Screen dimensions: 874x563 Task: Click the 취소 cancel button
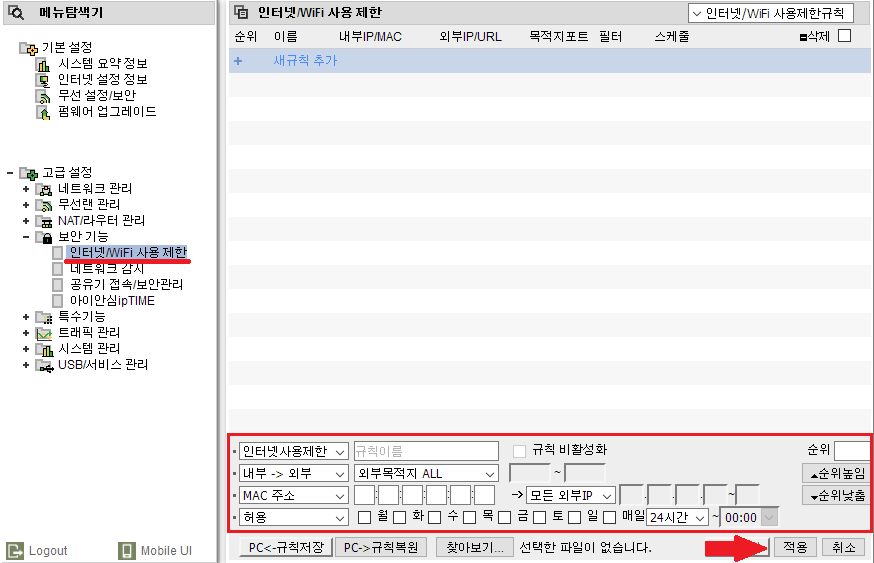point(843,547)
